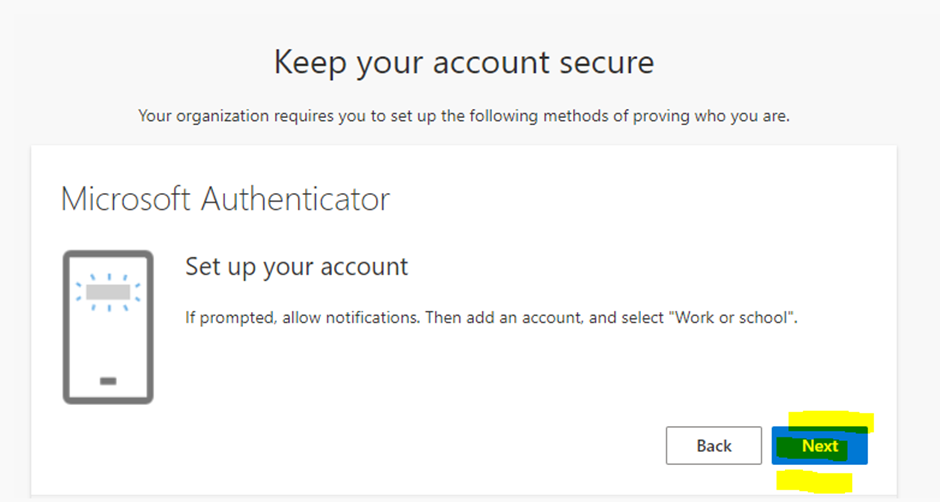
Task: Click the yellow highlight mark above Next
Action: (830, 422)
